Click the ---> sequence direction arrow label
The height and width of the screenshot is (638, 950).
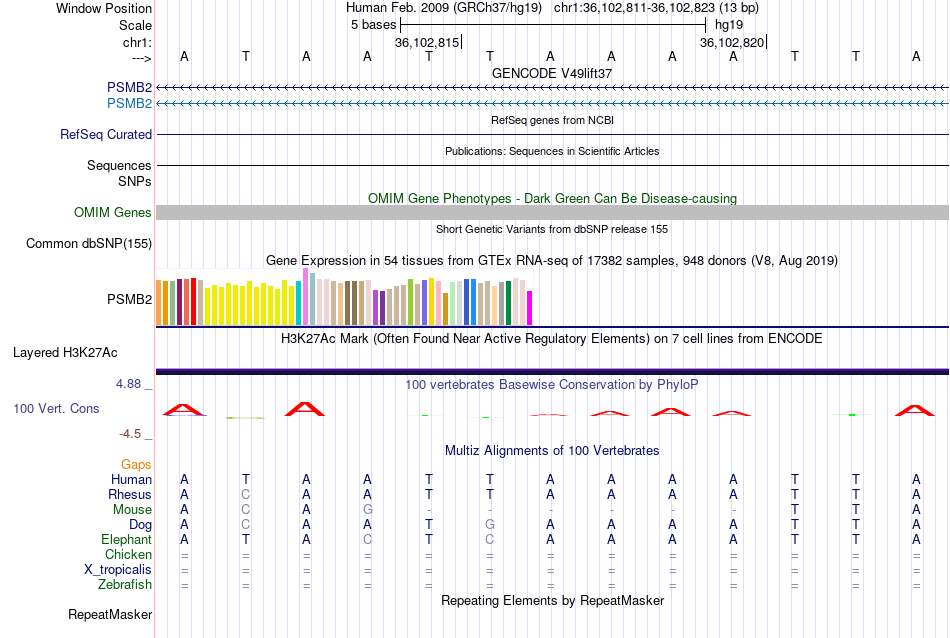coord(141,58)
